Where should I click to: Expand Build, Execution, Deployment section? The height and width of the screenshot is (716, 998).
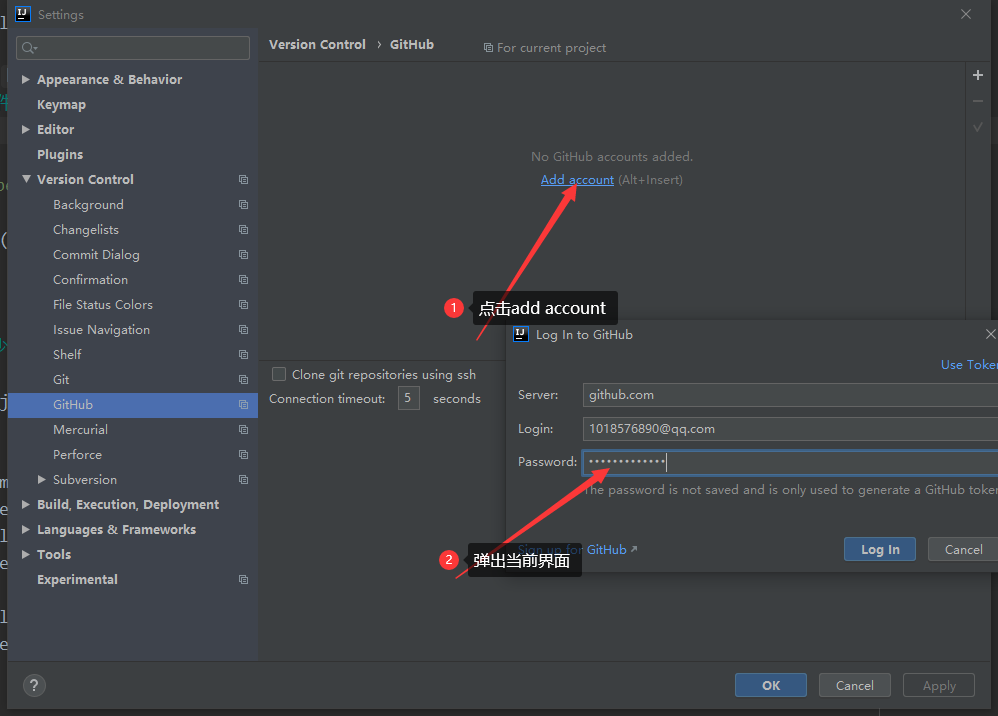[26, 505]
